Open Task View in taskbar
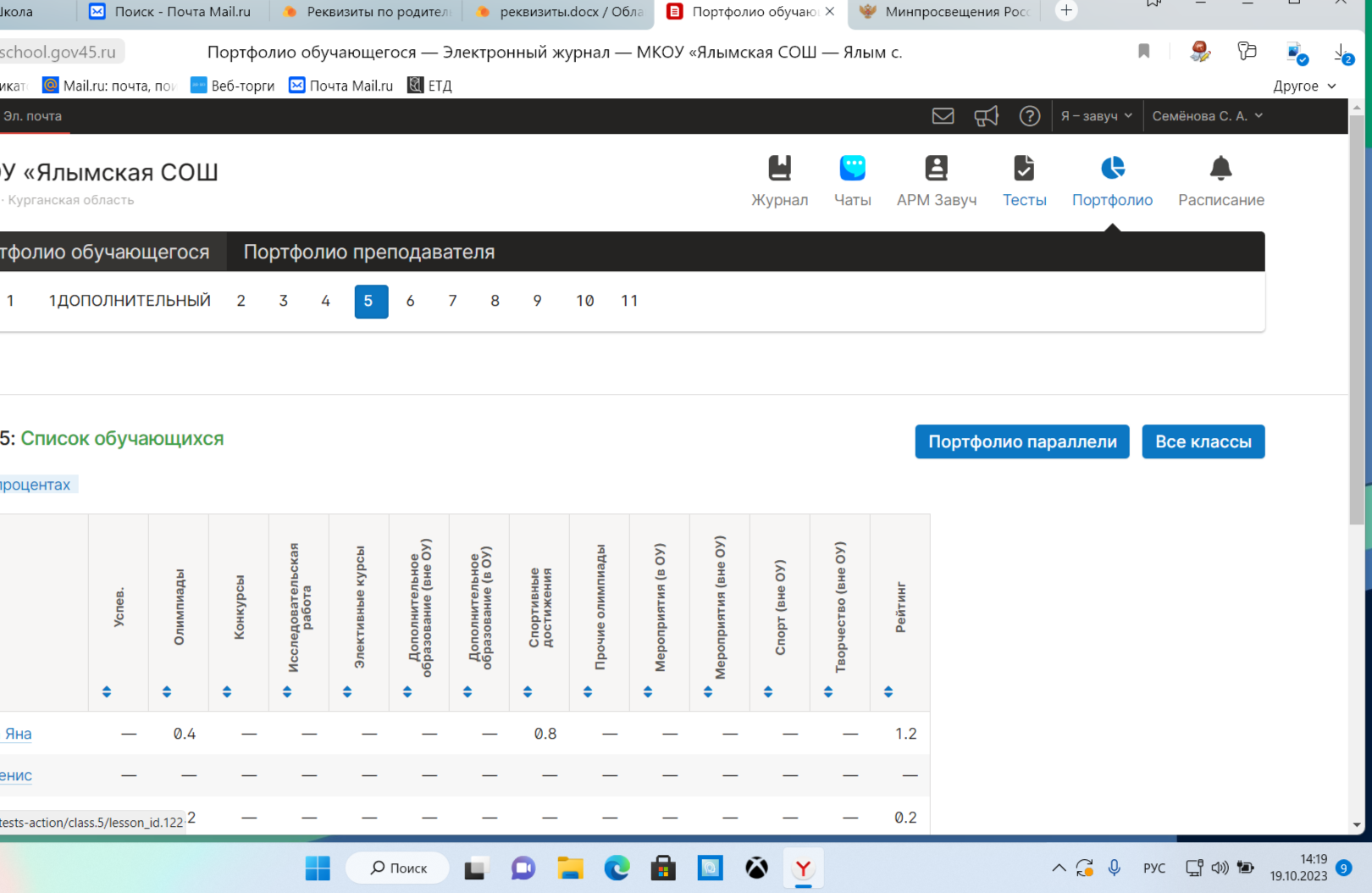 [x=477, y=868]
